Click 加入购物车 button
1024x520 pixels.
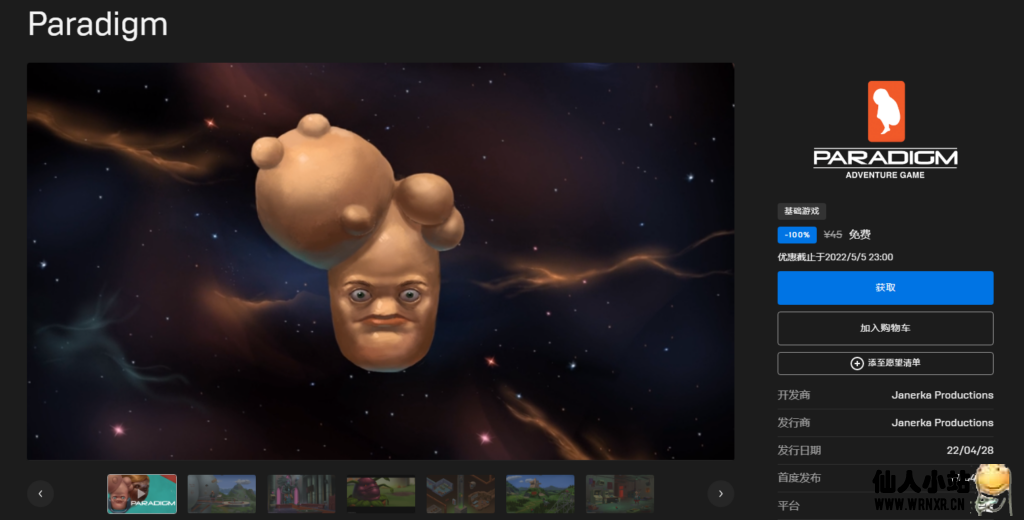pyautogui.click(x=885, y=328)
